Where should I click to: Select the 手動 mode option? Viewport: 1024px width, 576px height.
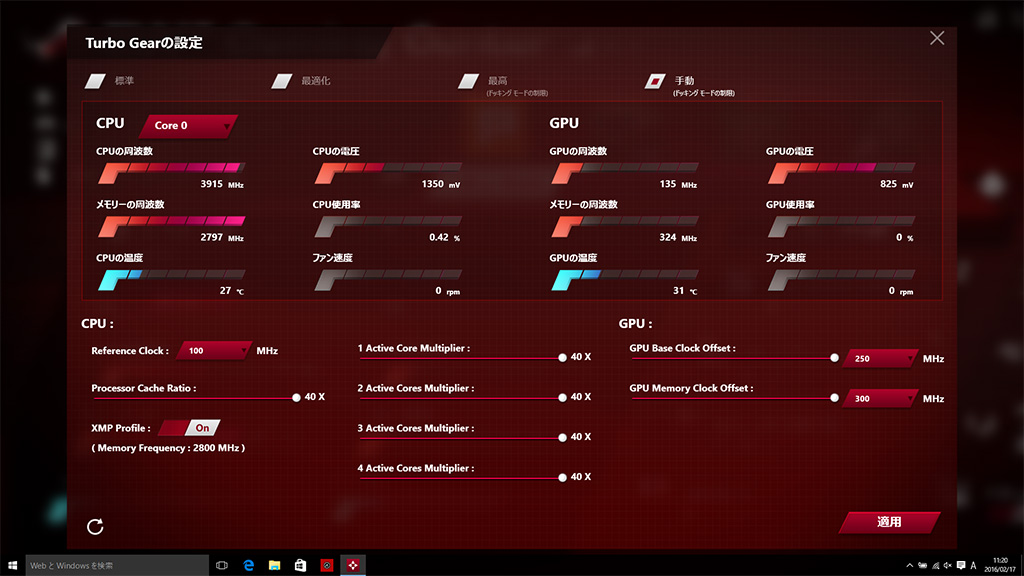(x=655, y=81)
